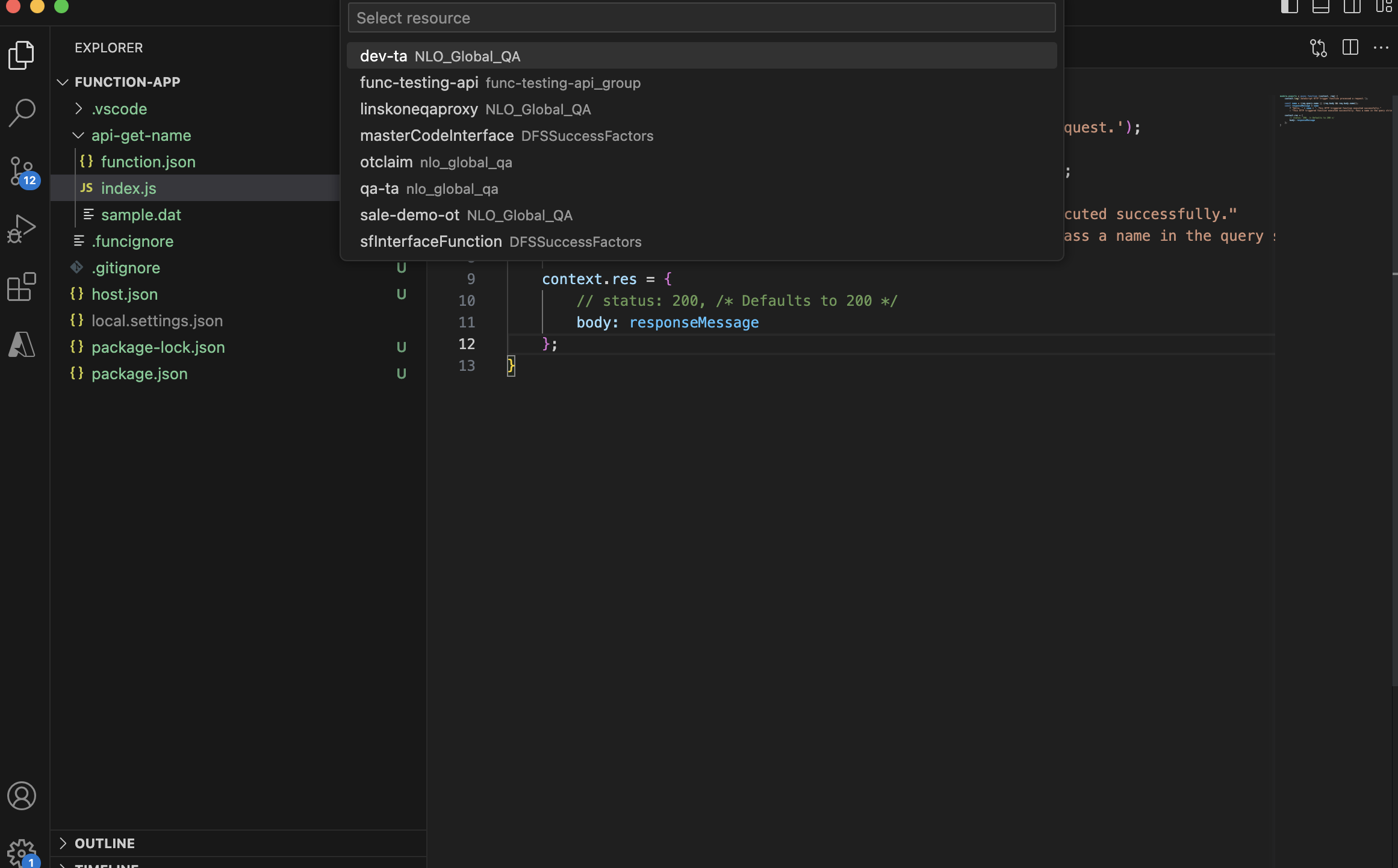Open host.json in the explorer

125,294
